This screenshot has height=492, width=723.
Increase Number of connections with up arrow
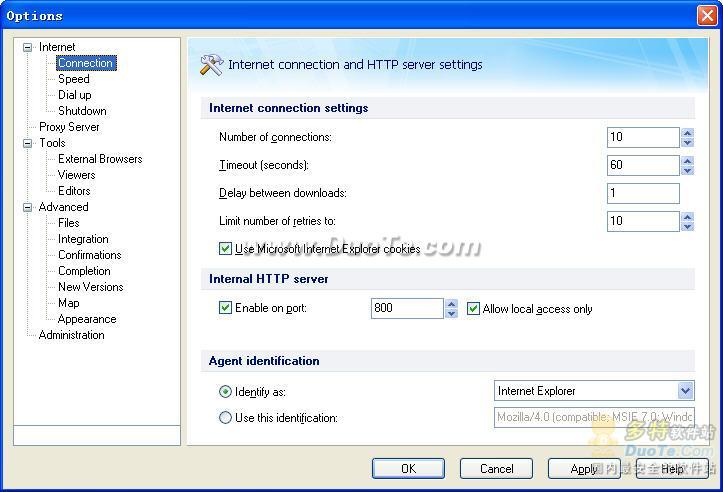click(x=687, y=133)
